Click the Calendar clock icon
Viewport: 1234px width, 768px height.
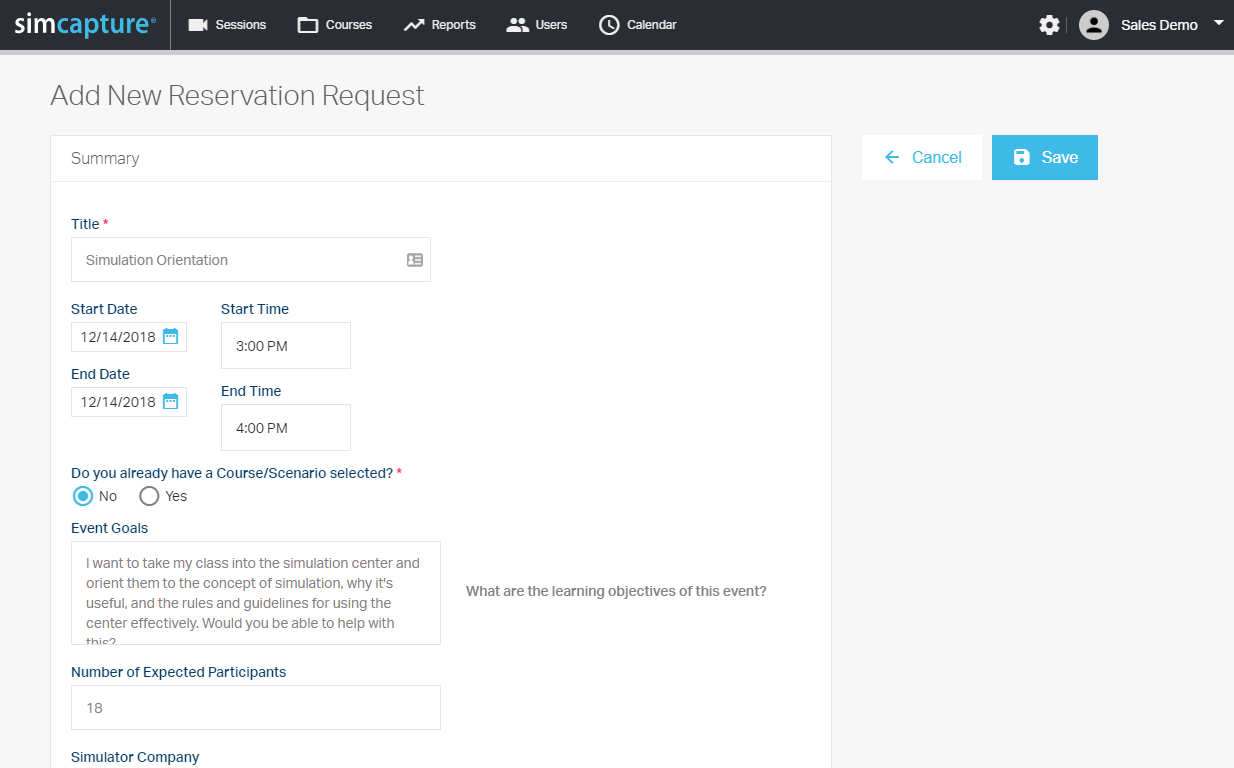[609, 25]
